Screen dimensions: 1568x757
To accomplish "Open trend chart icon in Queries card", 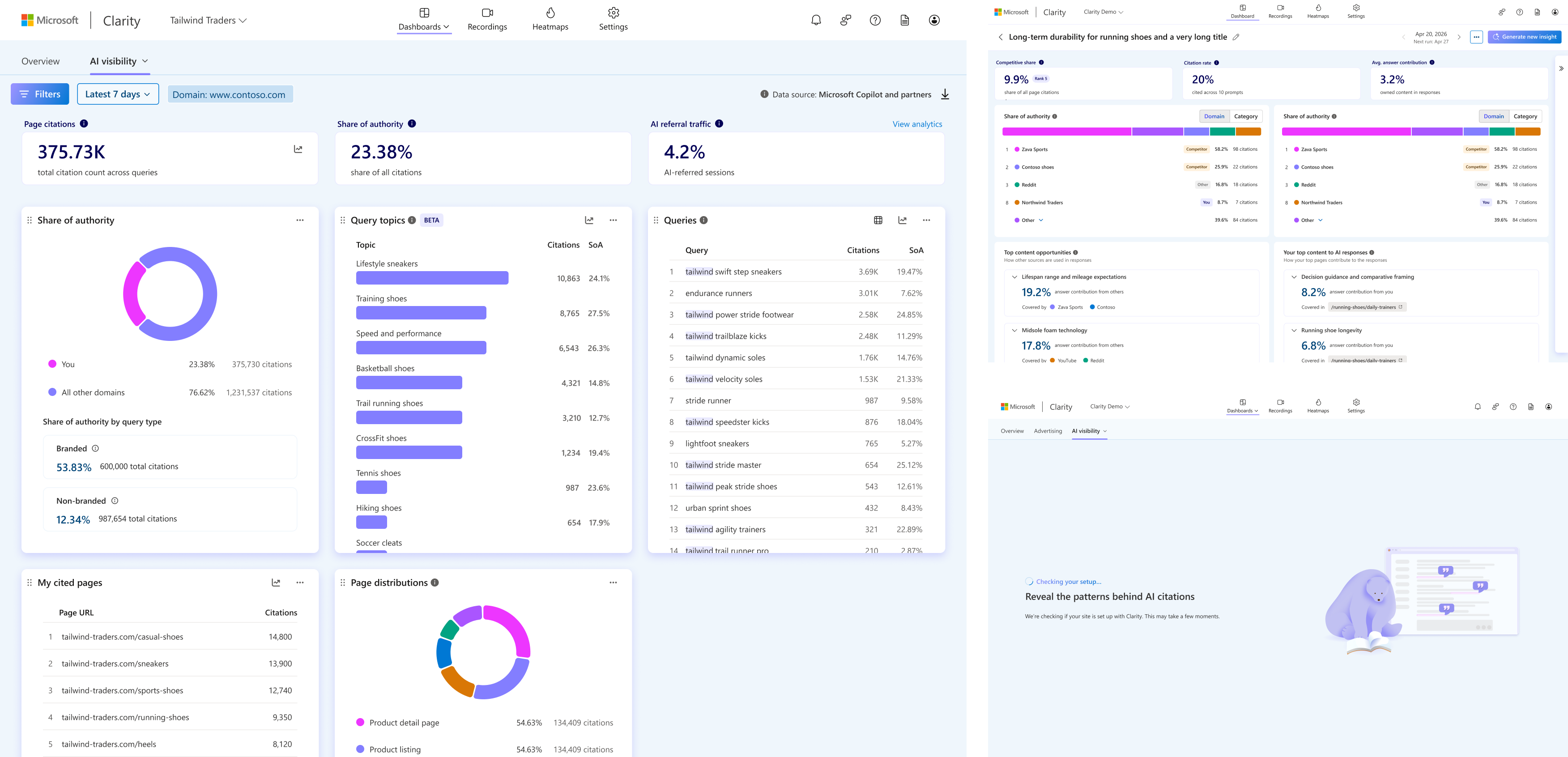I will coord(902,220).
